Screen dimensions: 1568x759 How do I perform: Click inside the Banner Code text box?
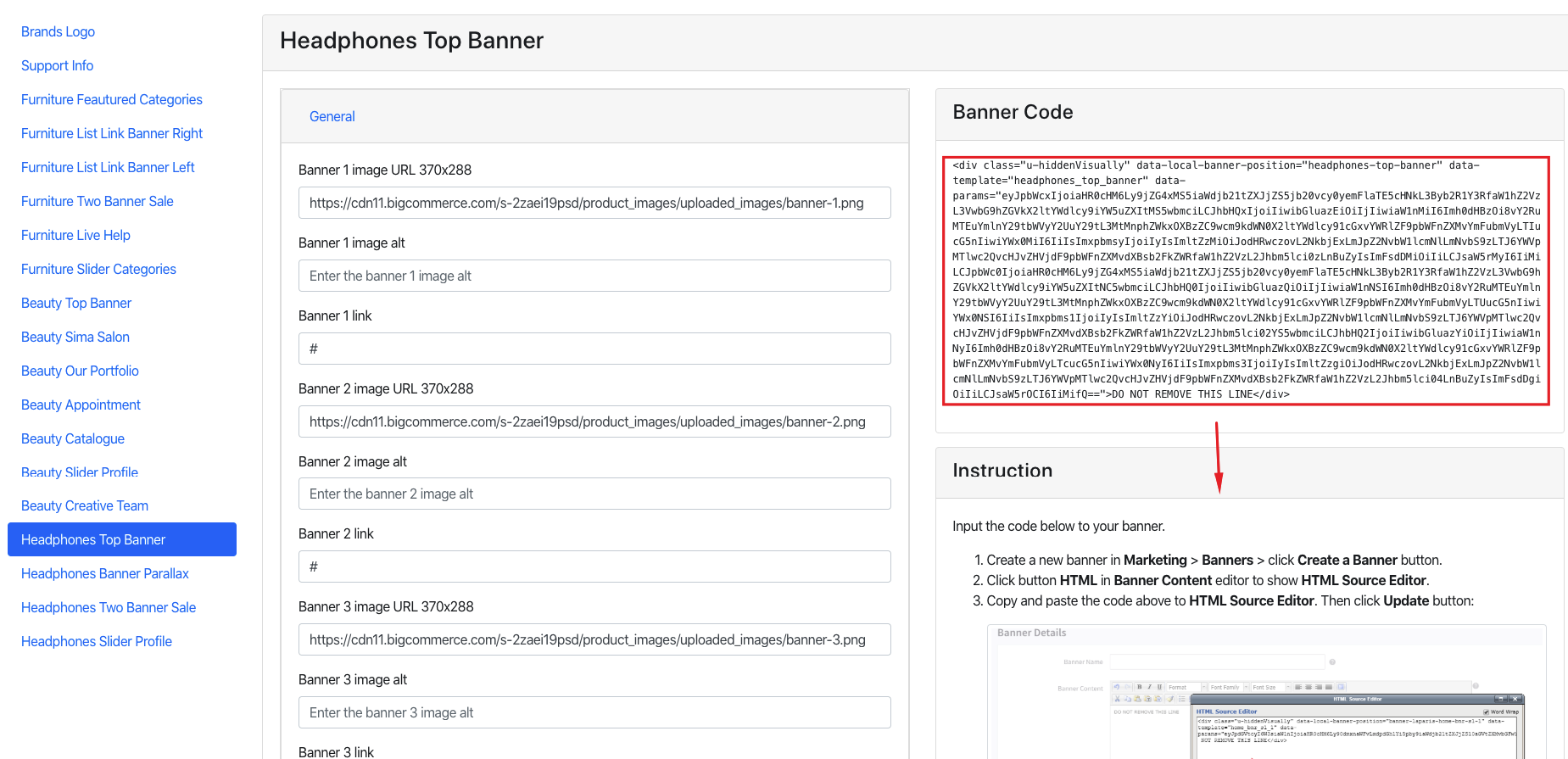(x=1246, y=281)
